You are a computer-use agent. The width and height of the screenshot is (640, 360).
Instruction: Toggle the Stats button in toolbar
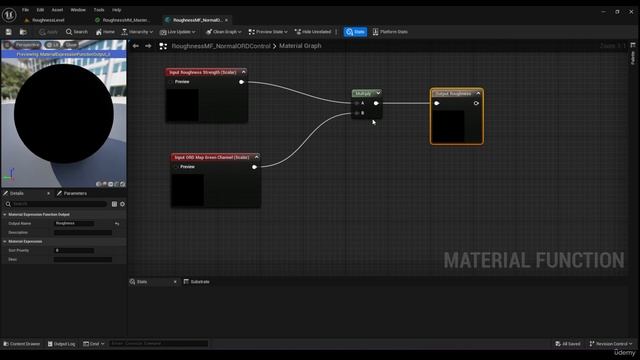[355, 32]
